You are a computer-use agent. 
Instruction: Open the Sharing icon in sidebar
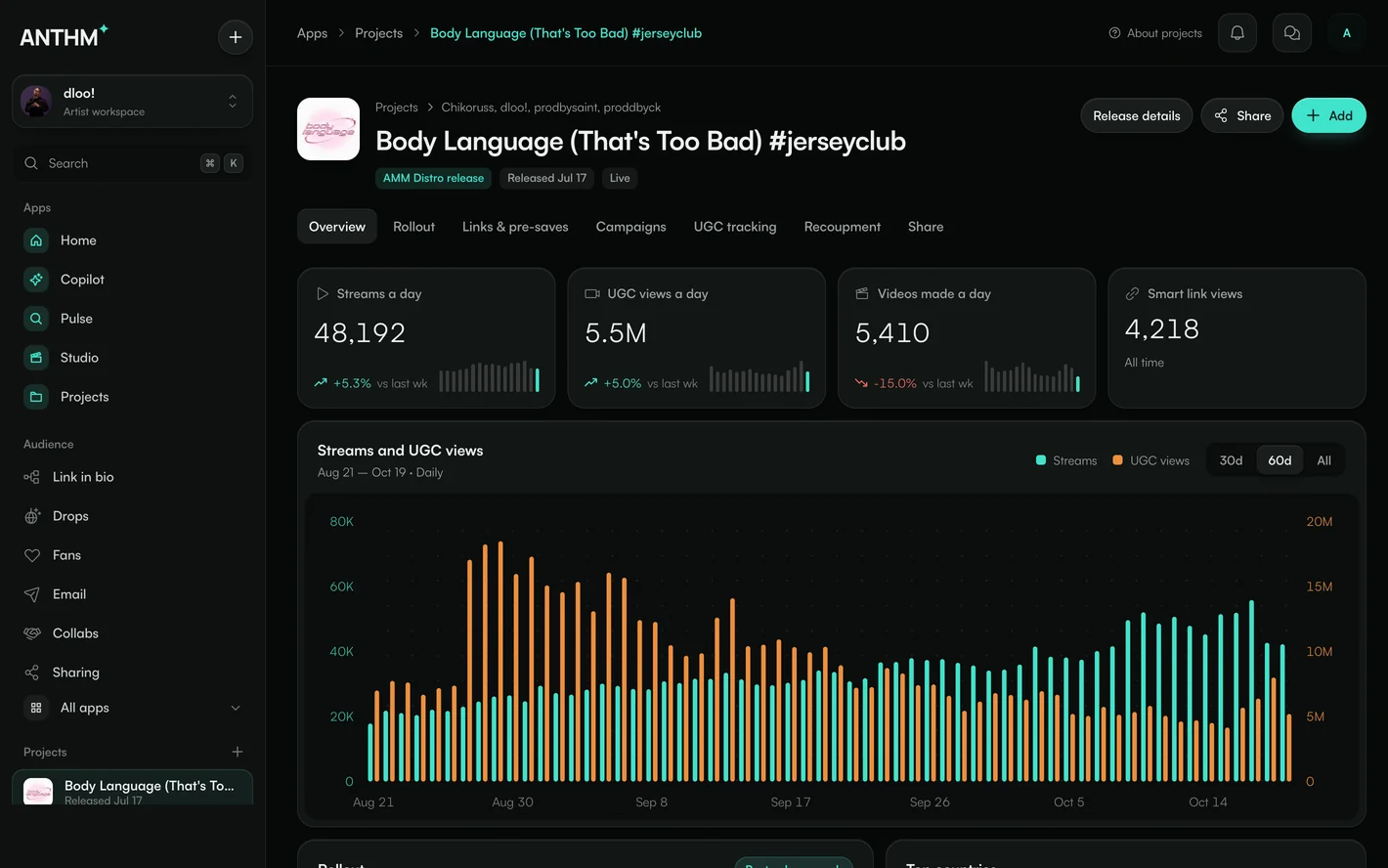[x=32, y=673]
